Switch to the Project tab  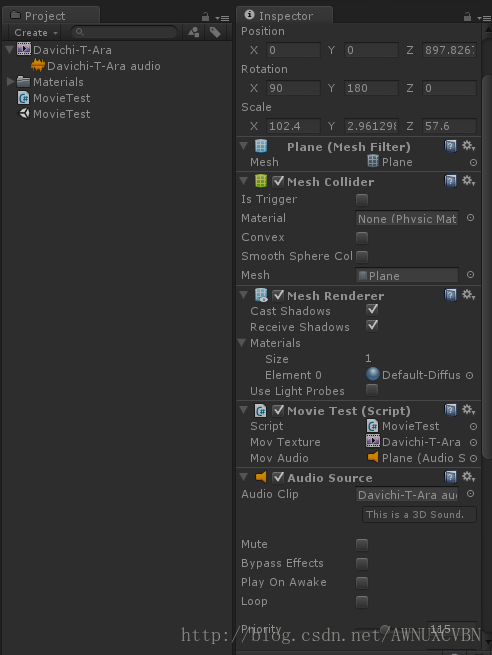[44, 16]
